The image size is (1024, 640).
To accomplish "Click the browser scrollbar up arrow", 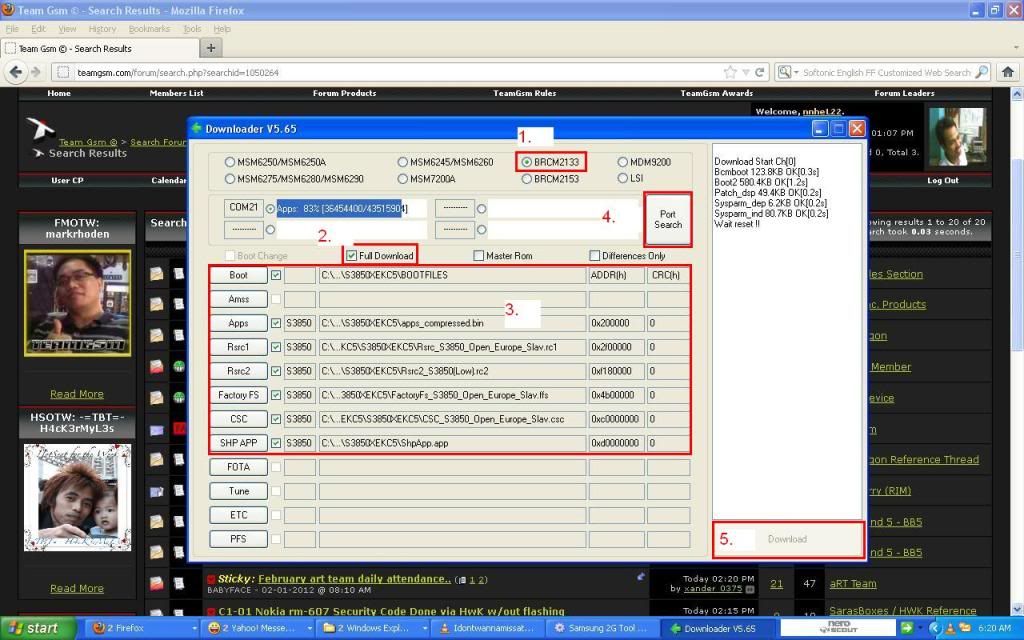I will pos(1017,94).
